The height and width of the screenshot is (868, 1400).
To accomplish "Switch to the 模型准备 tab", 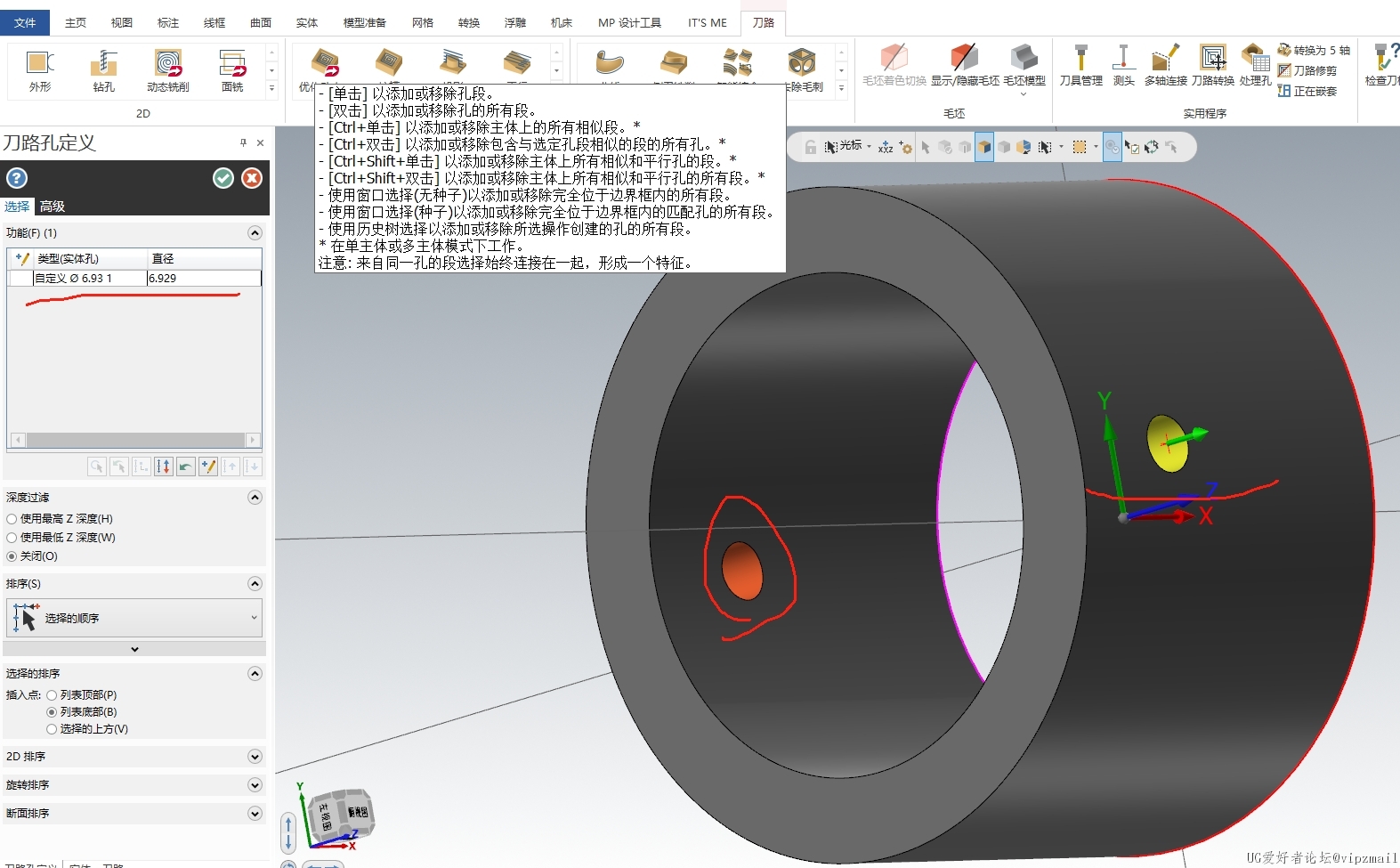I will point(365,22).
